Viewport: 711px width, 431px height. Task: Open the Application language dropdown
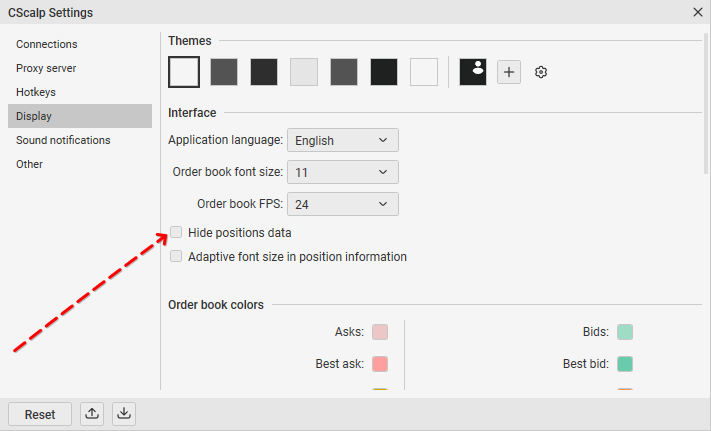[x=343, y=140]
